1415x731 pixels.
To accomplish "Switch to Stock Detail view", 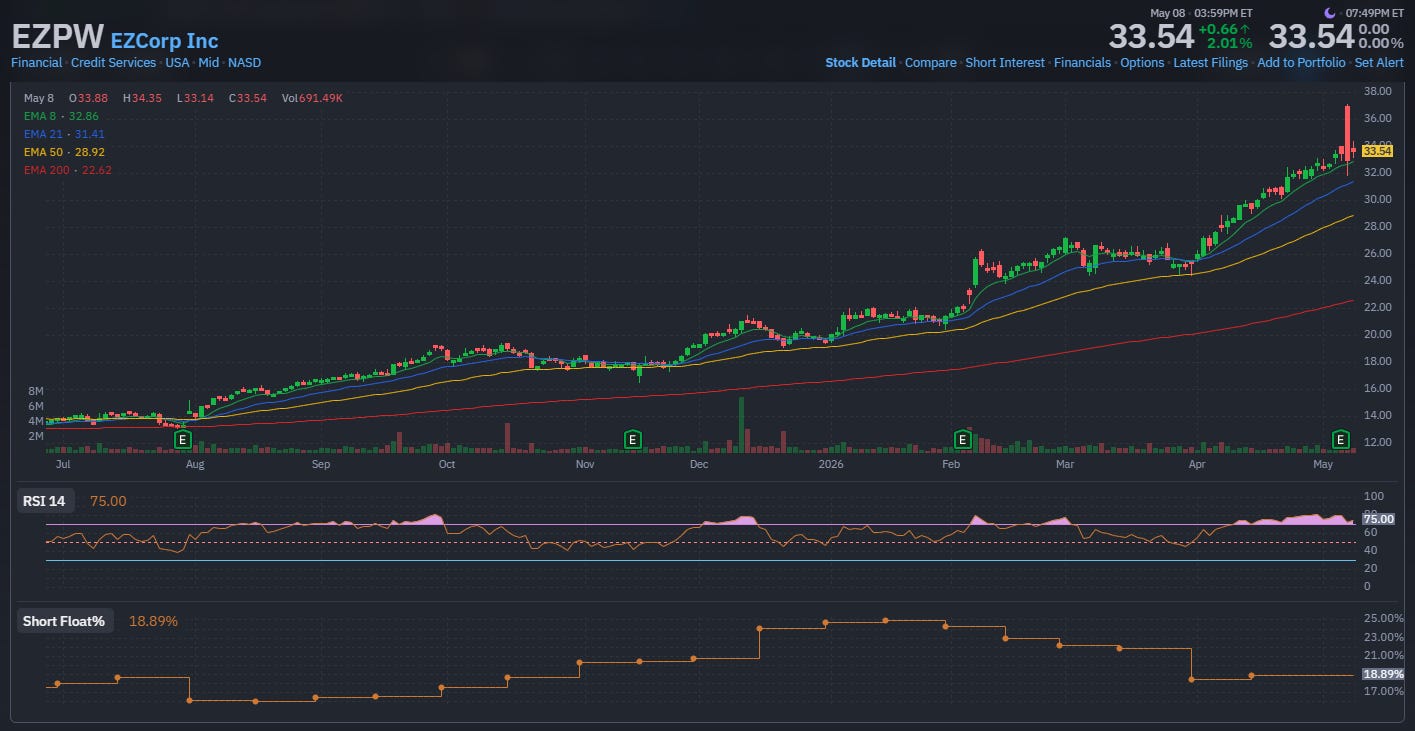I will tap(860, 63).
